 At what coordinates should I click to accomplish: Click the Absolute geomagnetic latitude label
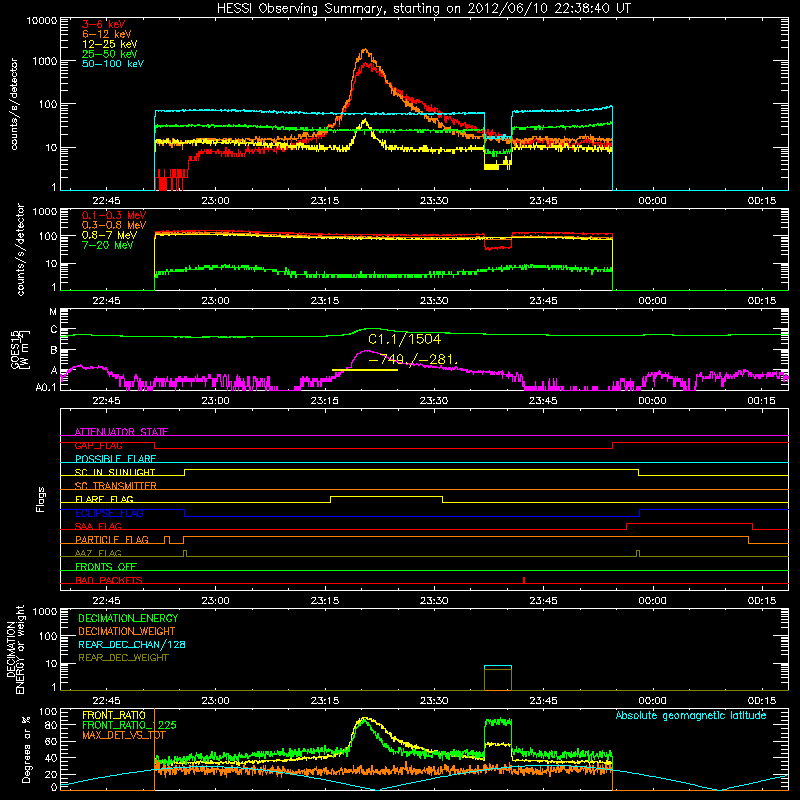[x=691, y=716]
